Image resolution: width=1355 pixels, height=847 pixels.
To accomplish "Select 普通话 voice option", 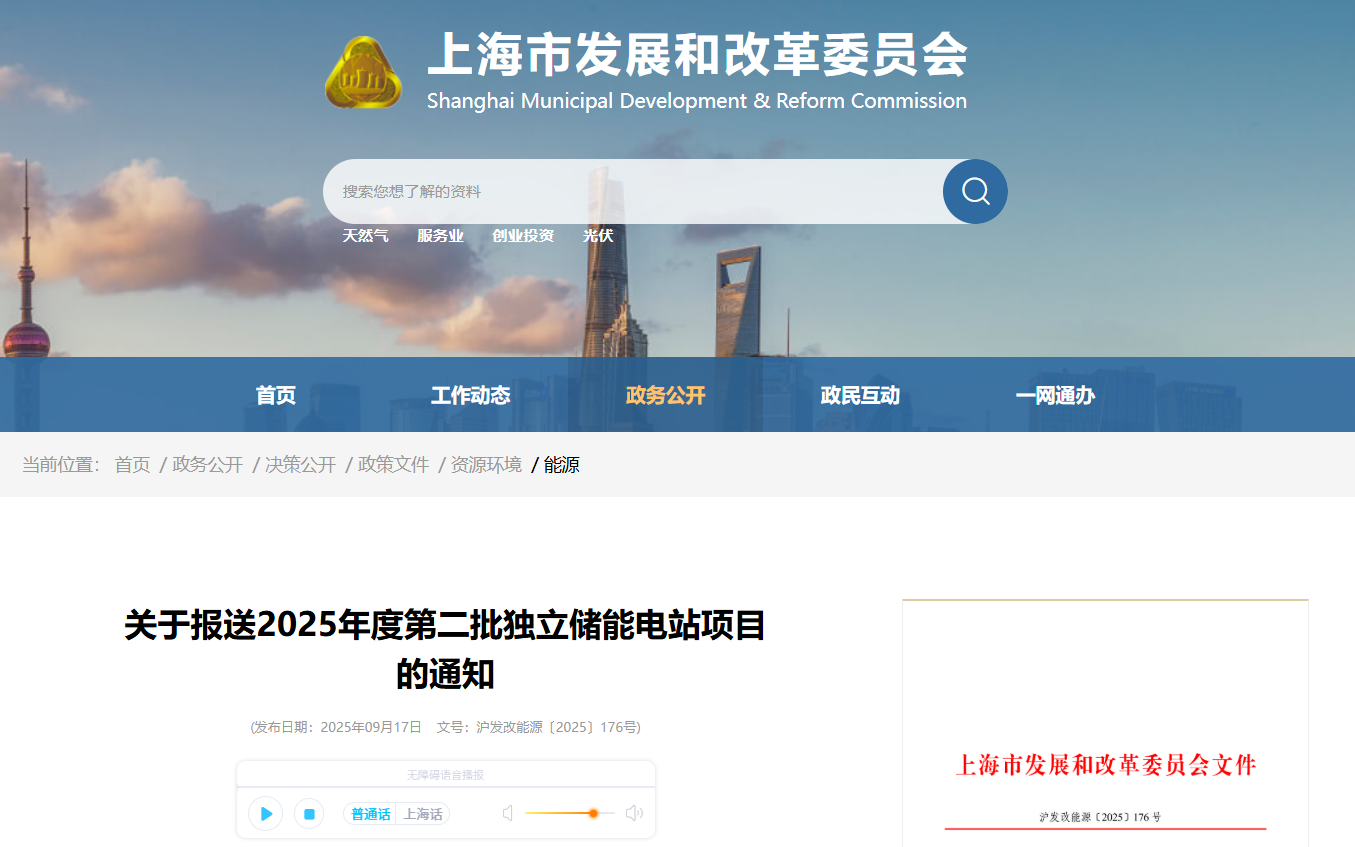I will 370,814.
